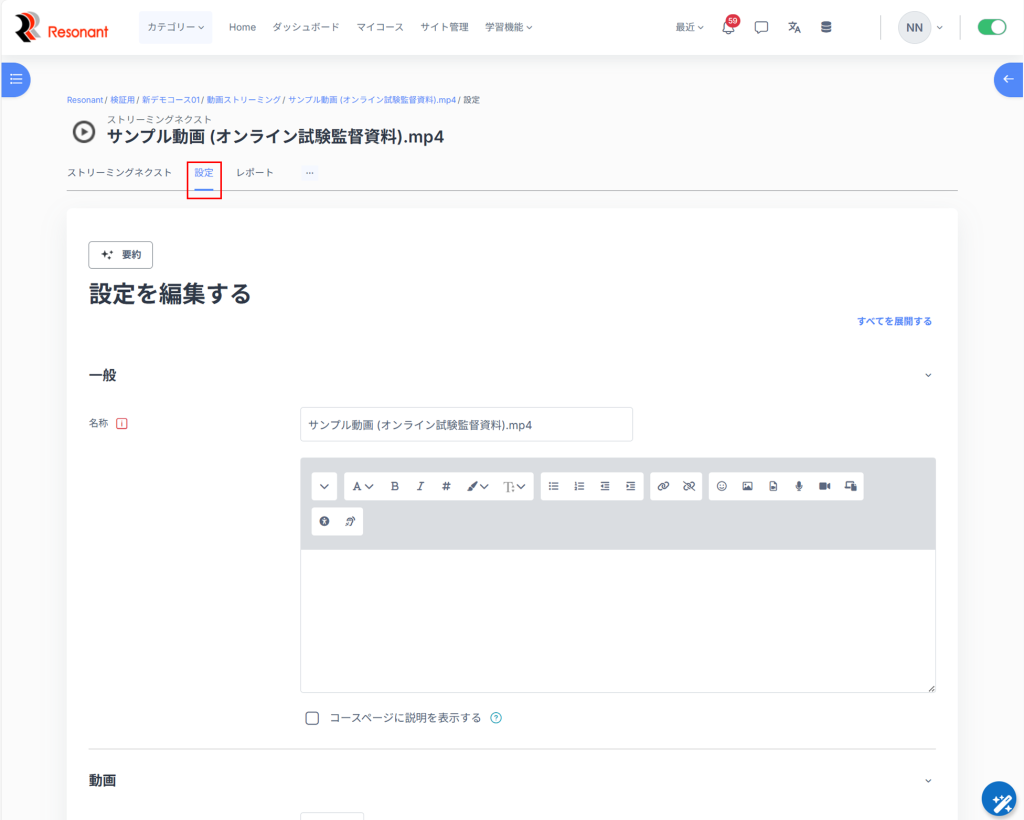Check 'コースページに説明を表示する' checkbox
This screenshot has height=820, width=1024.
pyautogui.click(x=312, y=718)
